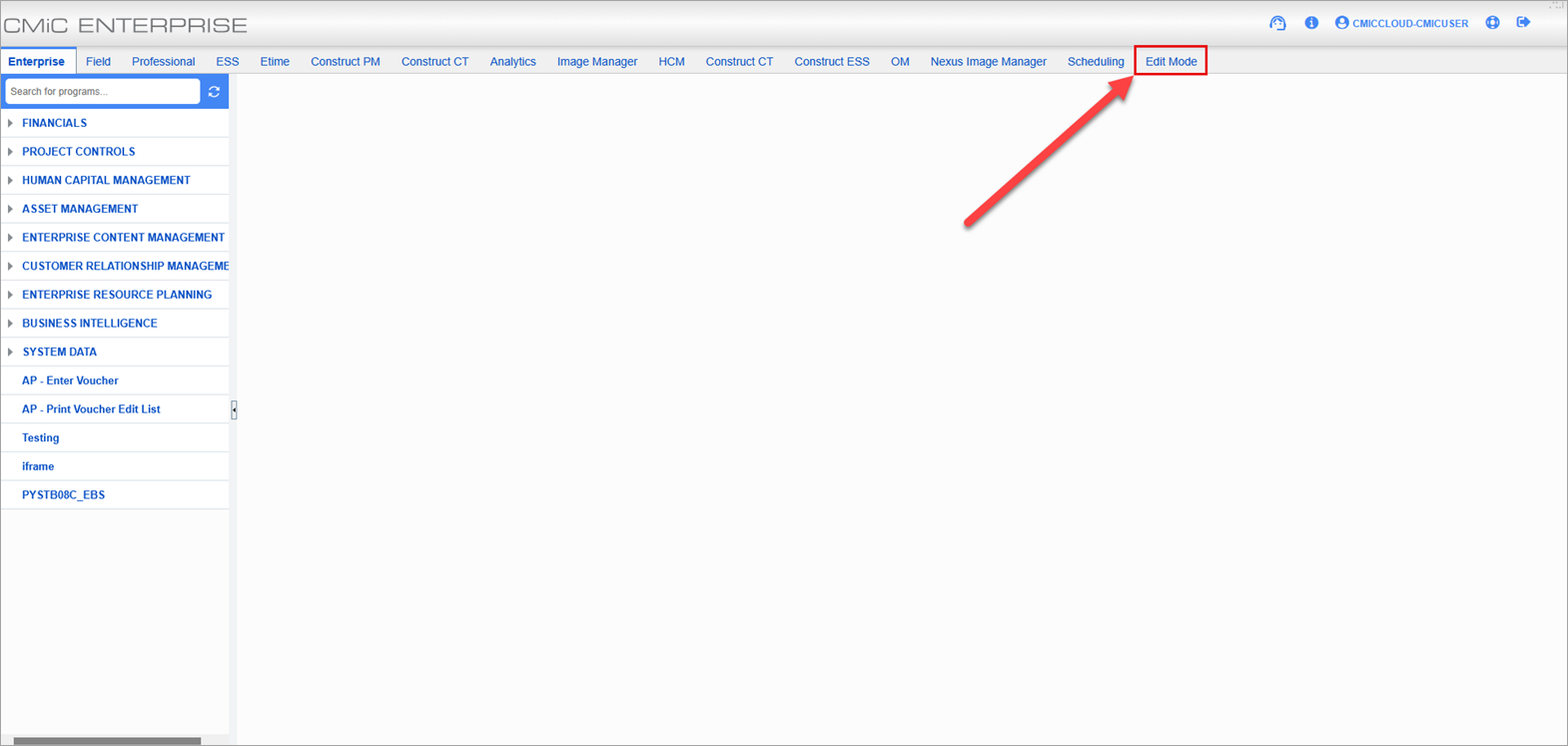
Task: Open the Image Manager tab
Action: 597,61
